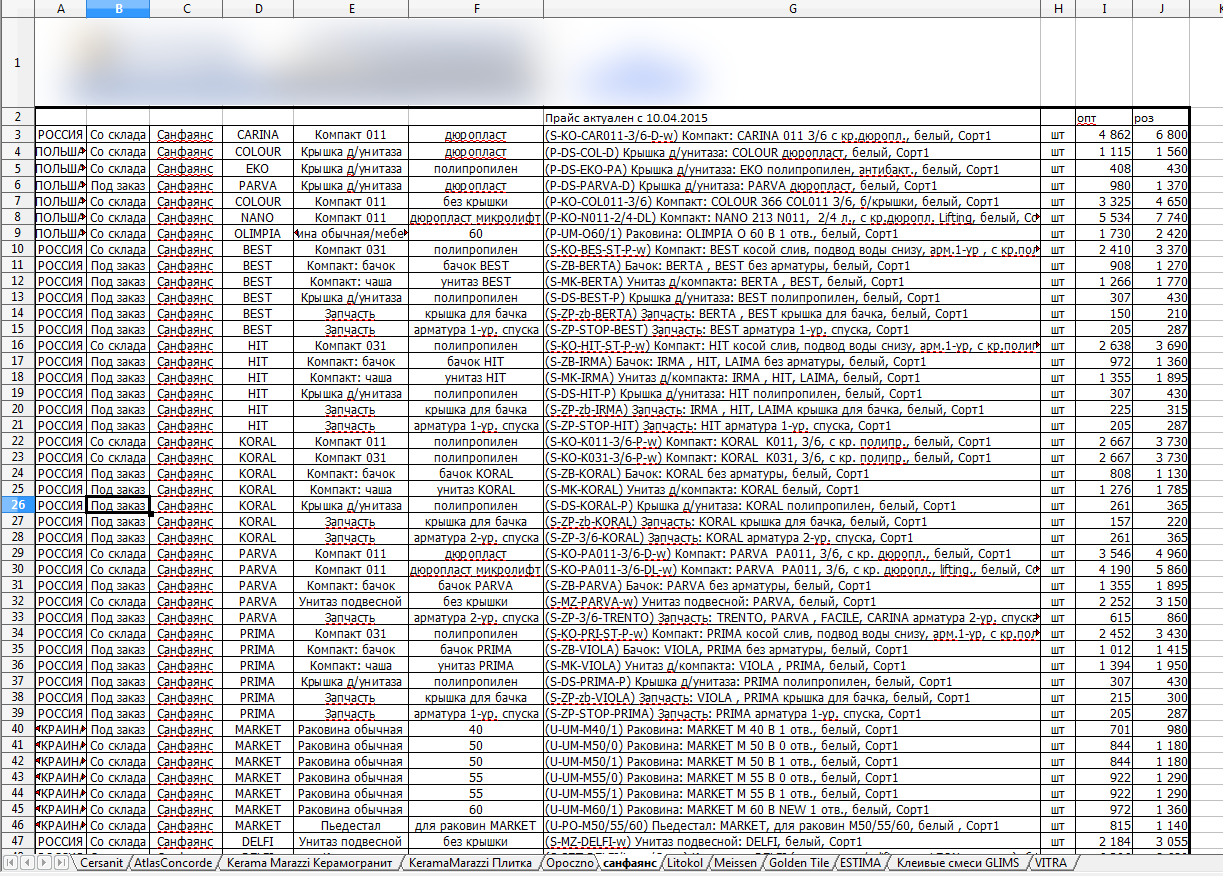Viewport: 1223px width, 876px height.
Task: Switch to the Golden Tile sheet
Action: point(799,862)
